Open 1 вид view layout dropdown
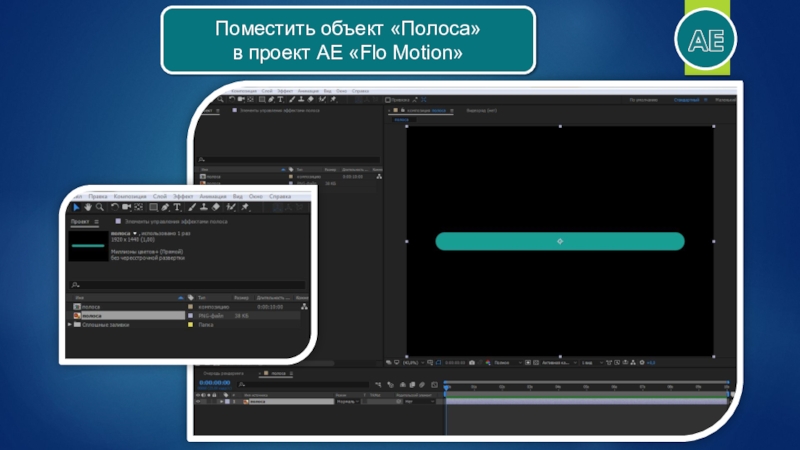 (592, 363)
